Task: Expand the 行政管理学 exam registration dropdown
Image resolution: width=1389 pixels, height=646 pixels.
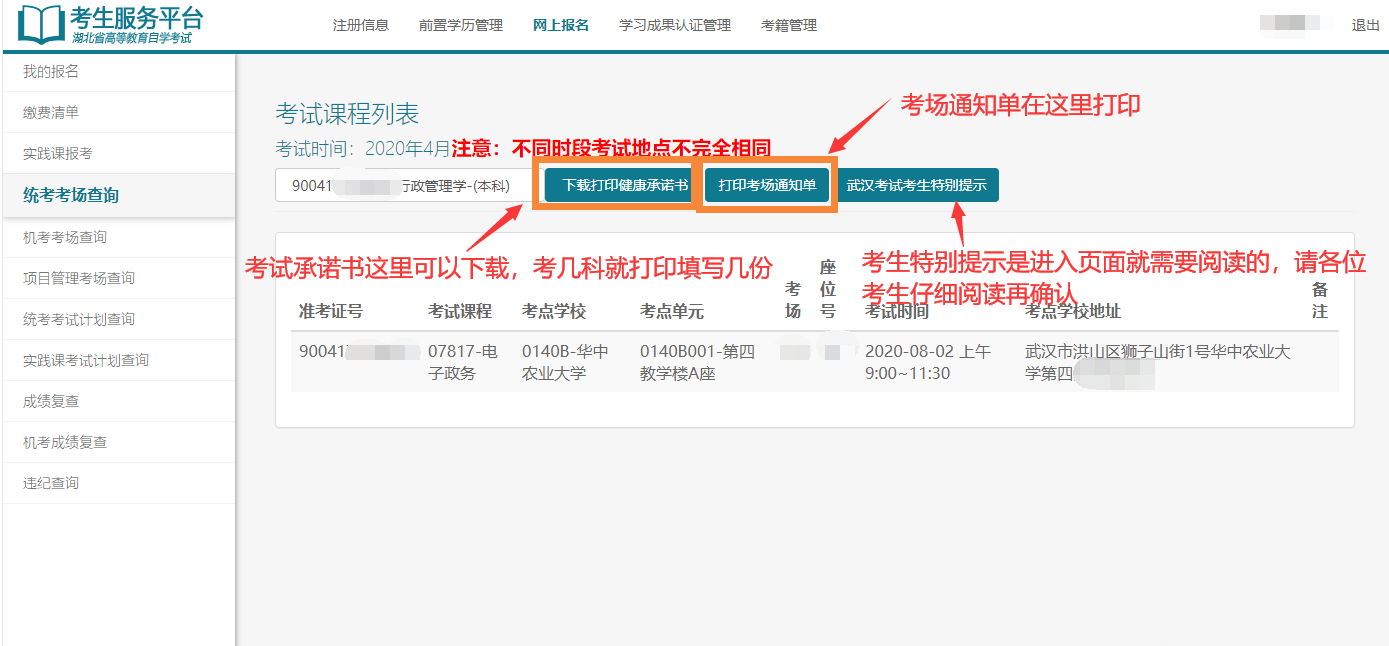Action: click(x=405, y=185)
